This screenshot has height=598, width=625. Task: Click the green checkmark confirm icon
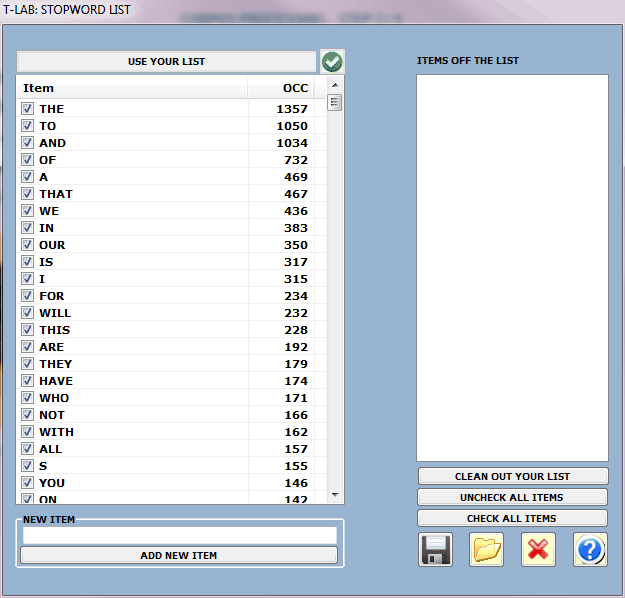(332, 62)
